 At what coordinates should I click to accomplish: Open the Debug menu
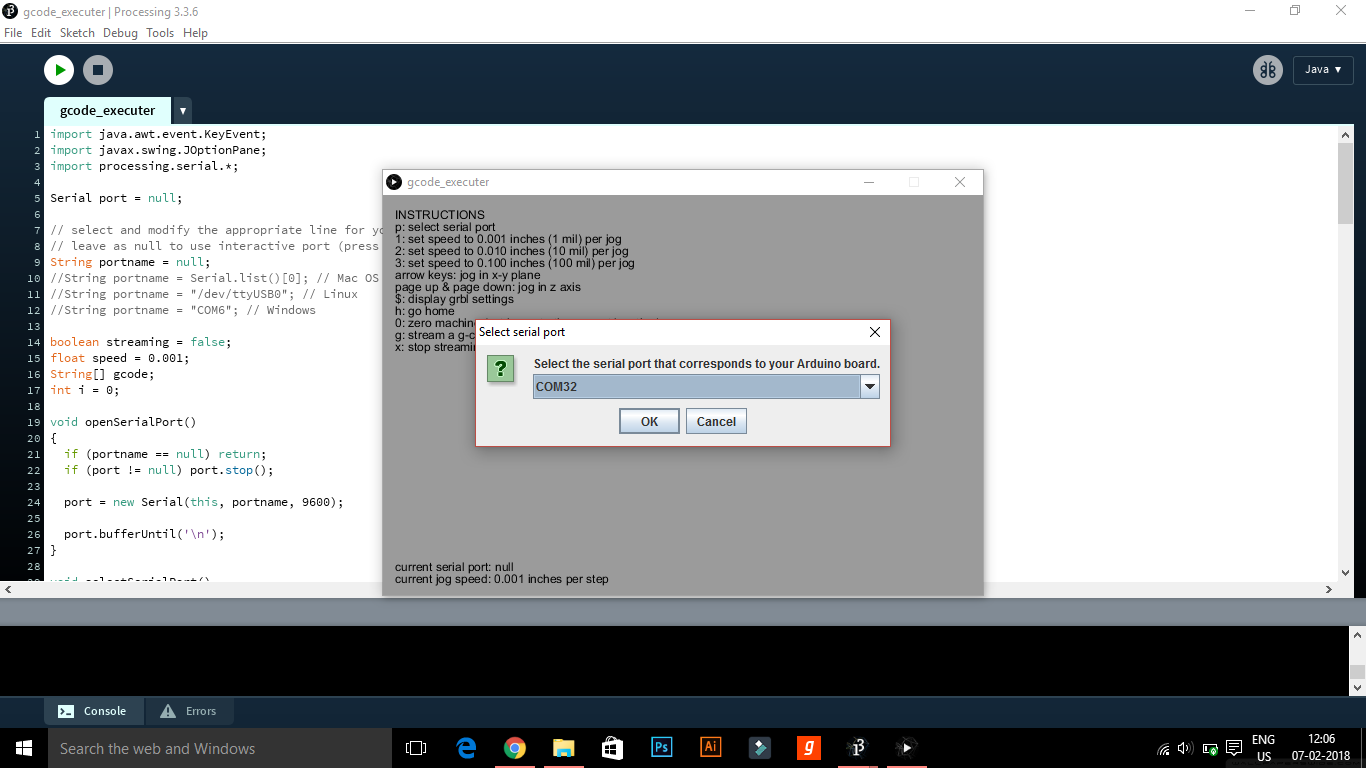tap(120, 32)
